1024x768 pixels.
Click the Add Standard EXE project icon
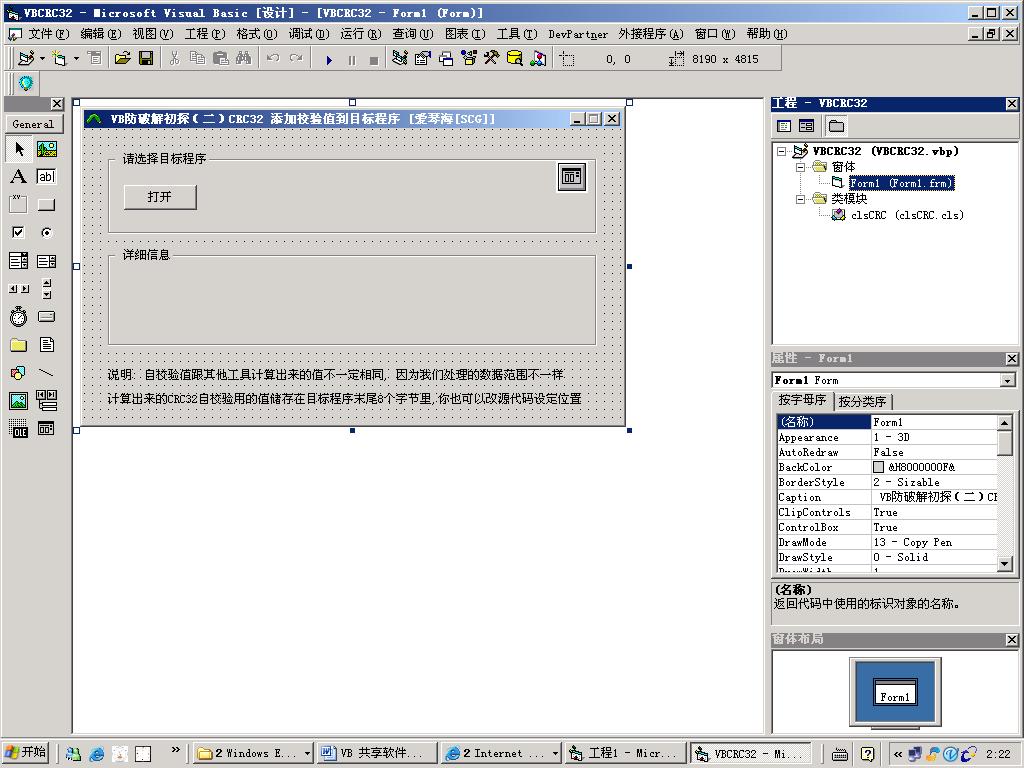point(25,59)
